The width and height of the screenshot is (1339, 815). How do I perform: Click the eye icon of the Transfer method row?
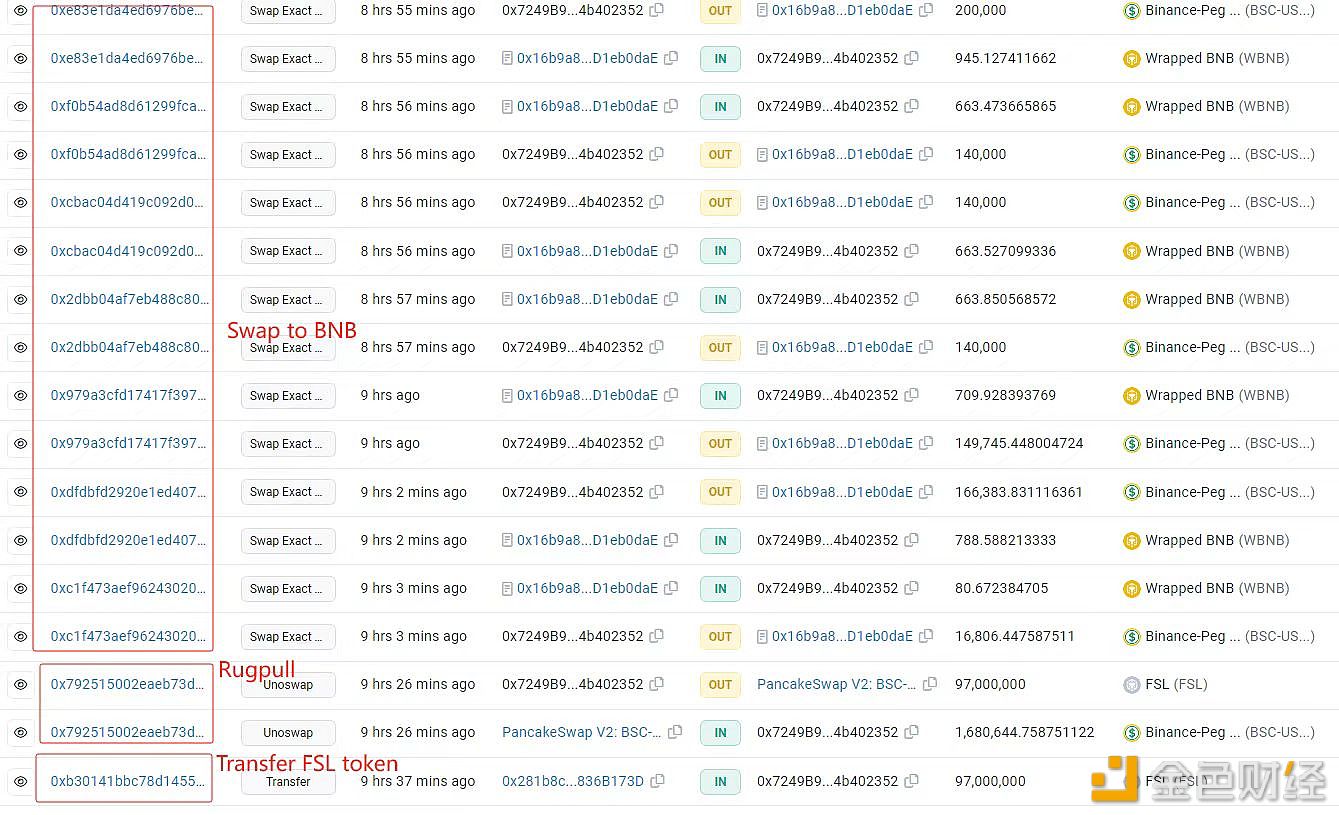tap(20, 782)
